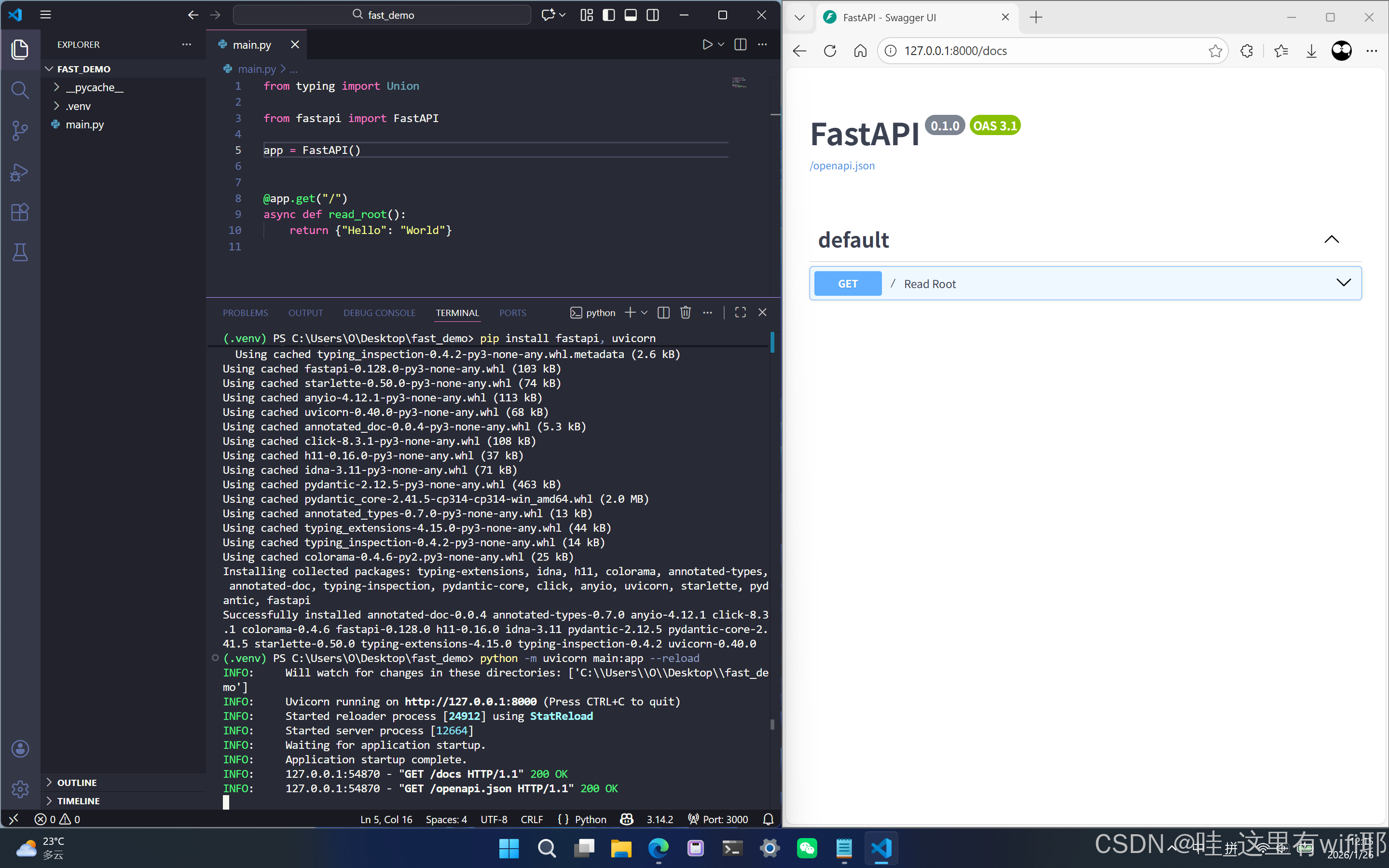The height and width of the screenshot is (868, 1389).
Task: Open Windows Start menu on taskbar
Action: point(509,849)
